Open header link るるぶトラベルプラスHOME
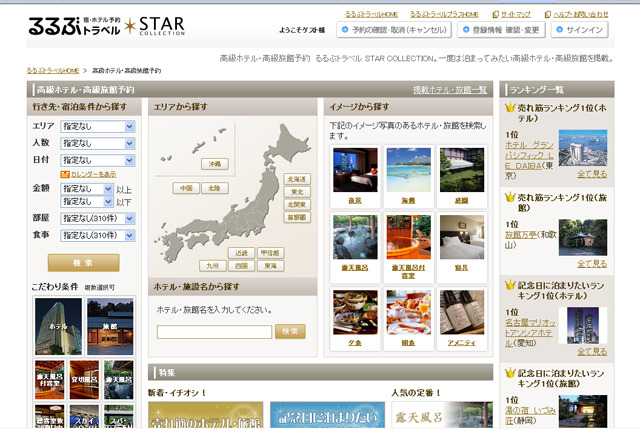The image size is (640, 429). (444, 14)
